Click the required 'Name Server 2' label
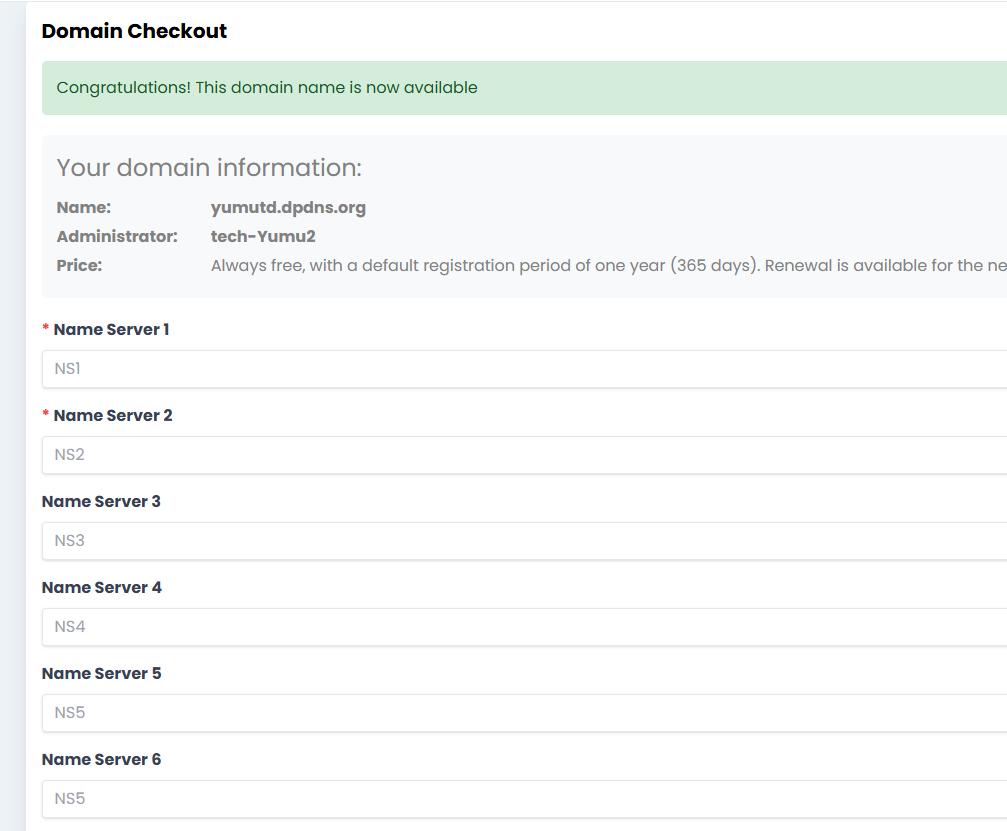 point(112,415)
